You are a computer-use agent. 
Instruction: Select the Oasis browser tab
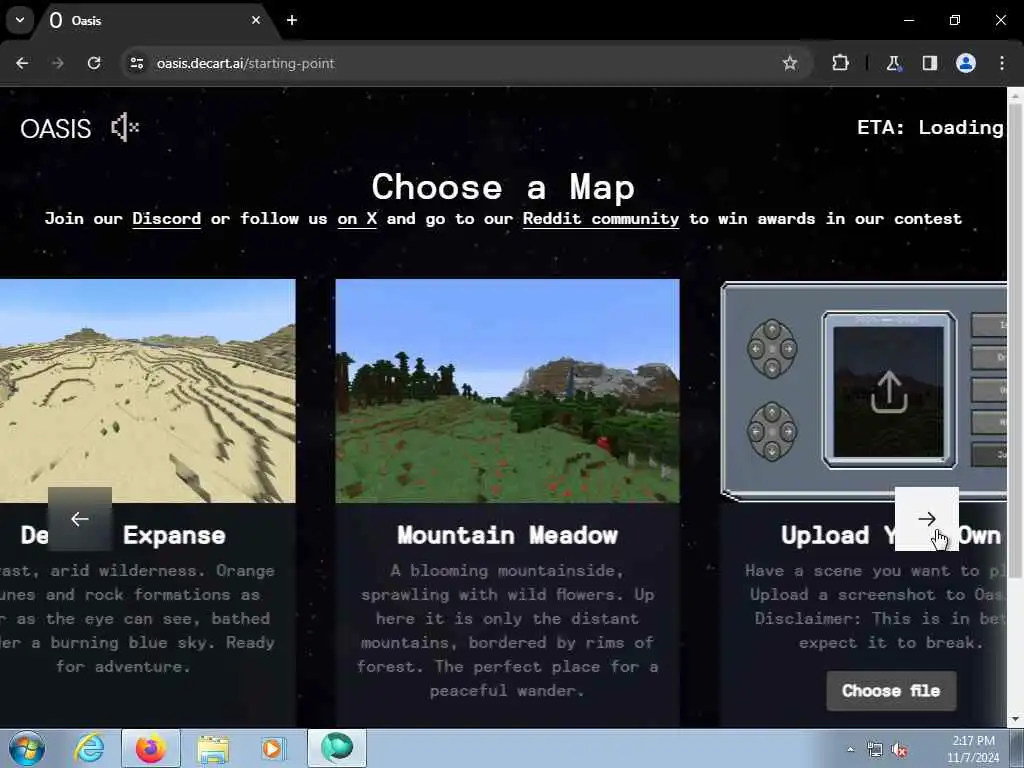pos(155,20)
